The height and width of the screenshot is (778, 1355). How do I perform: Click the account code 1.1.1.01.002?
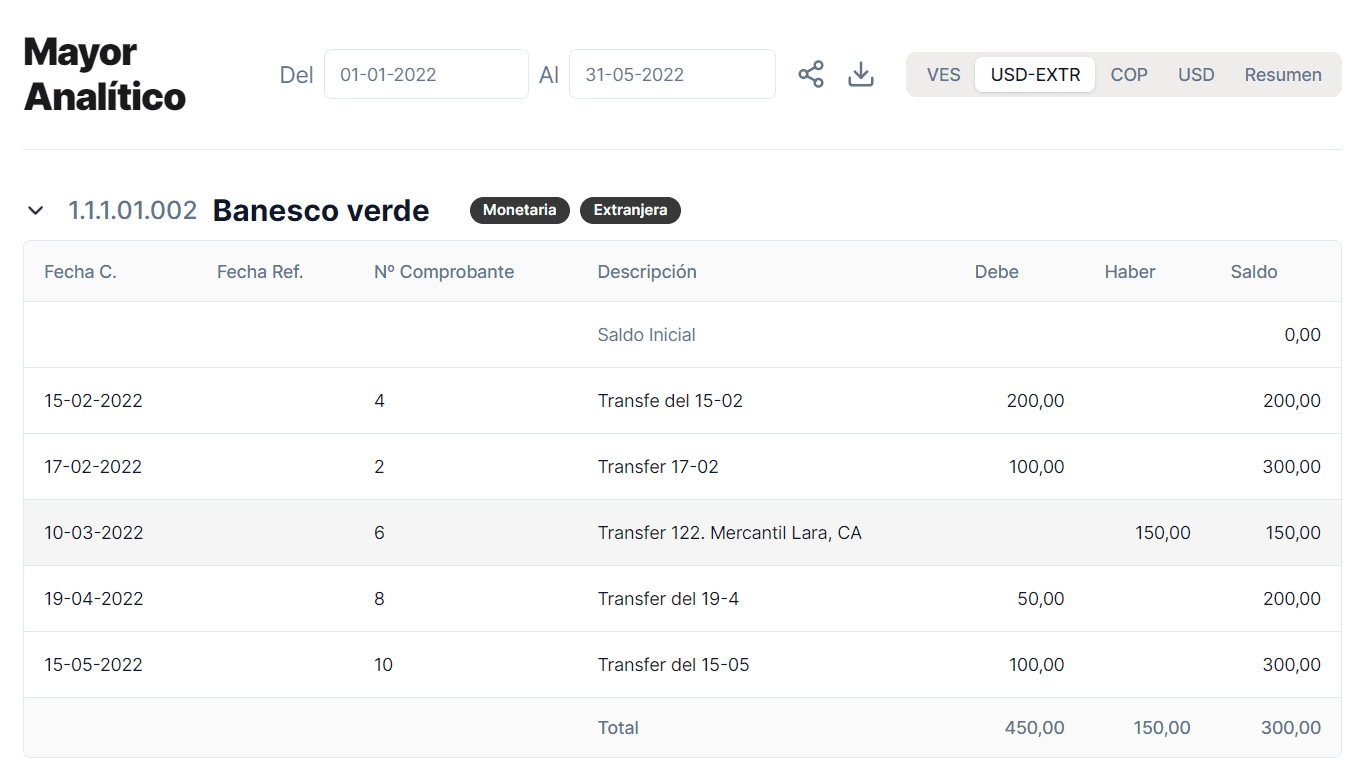click(x=132, y=210)
